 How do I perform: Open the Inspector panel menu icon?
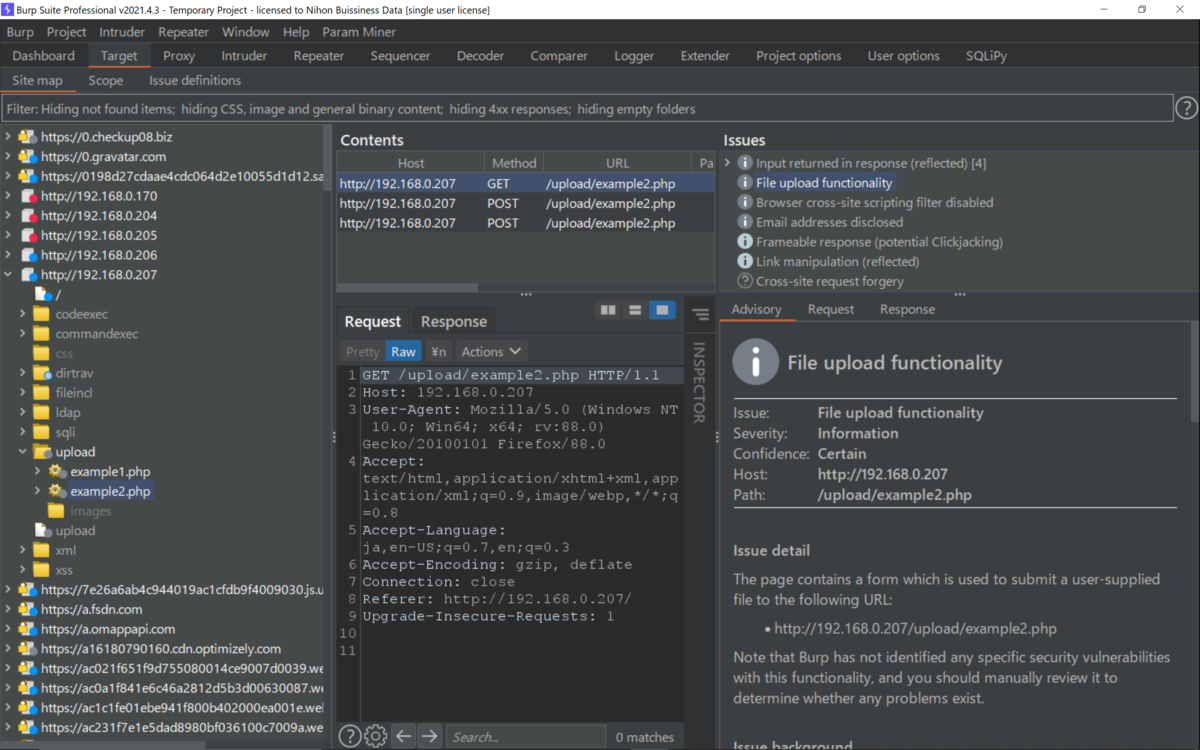700,314
